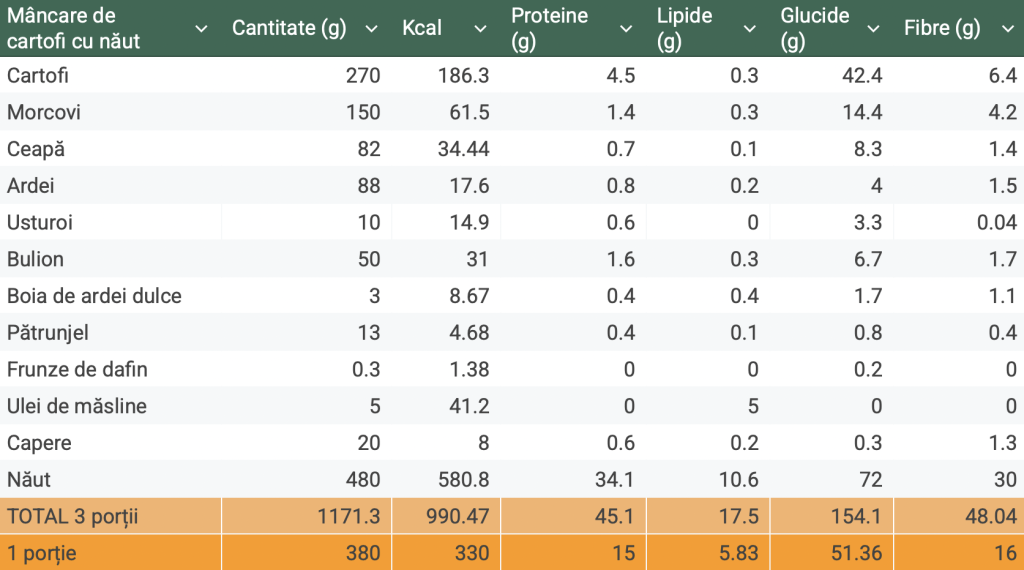Screen dimensions: 1024x570
Task: Click the Morcovi ingredient cell
Action: 44,112
